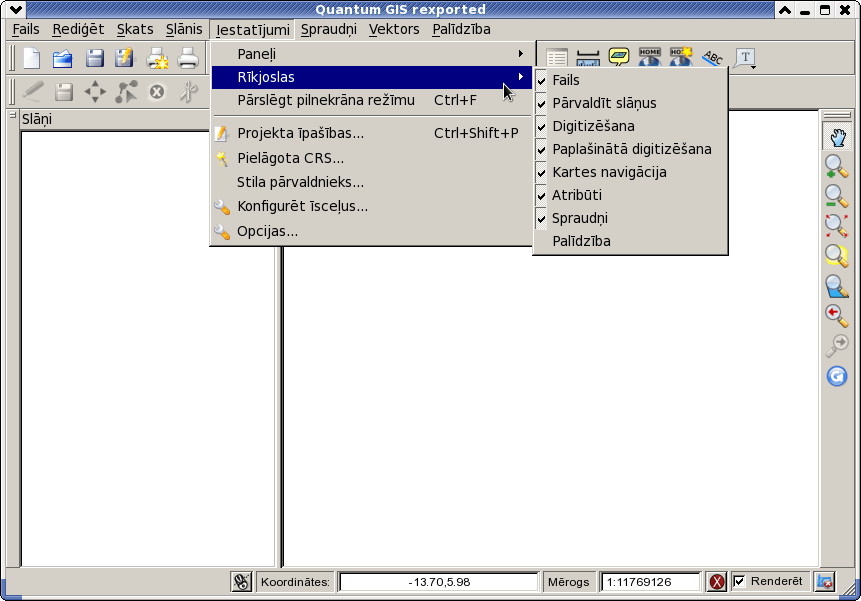Open the title bar window menu arrow
This screenshot has width=861, height=601.
[16, 9]
